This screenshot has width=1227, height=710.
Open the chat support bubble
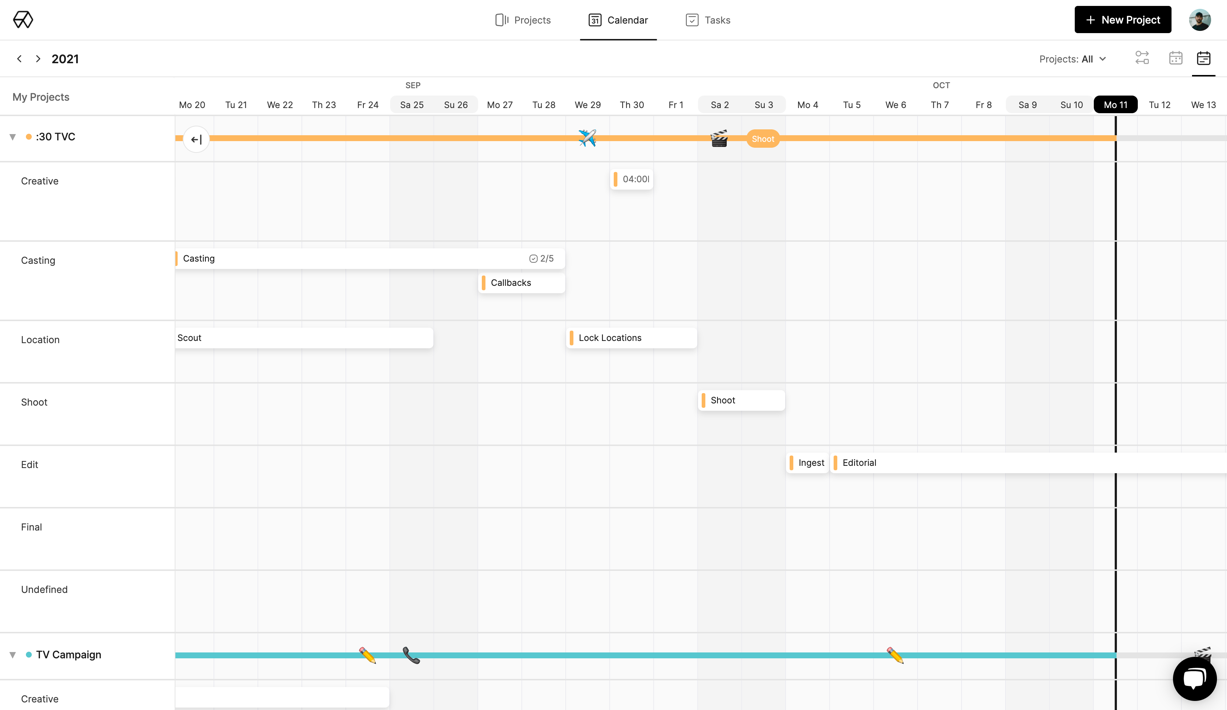click(x=1194, y=679)
